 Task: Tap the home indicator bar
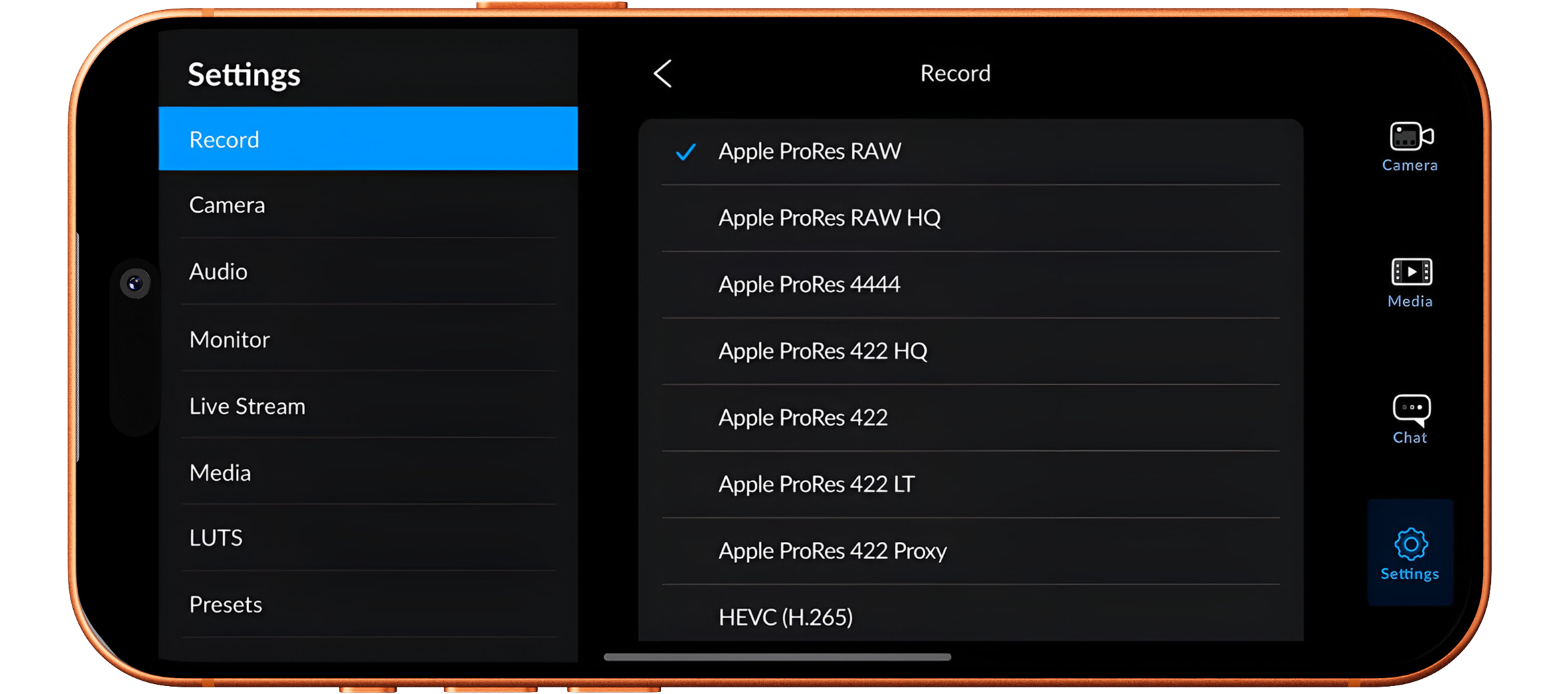click(x=777, y=657)
